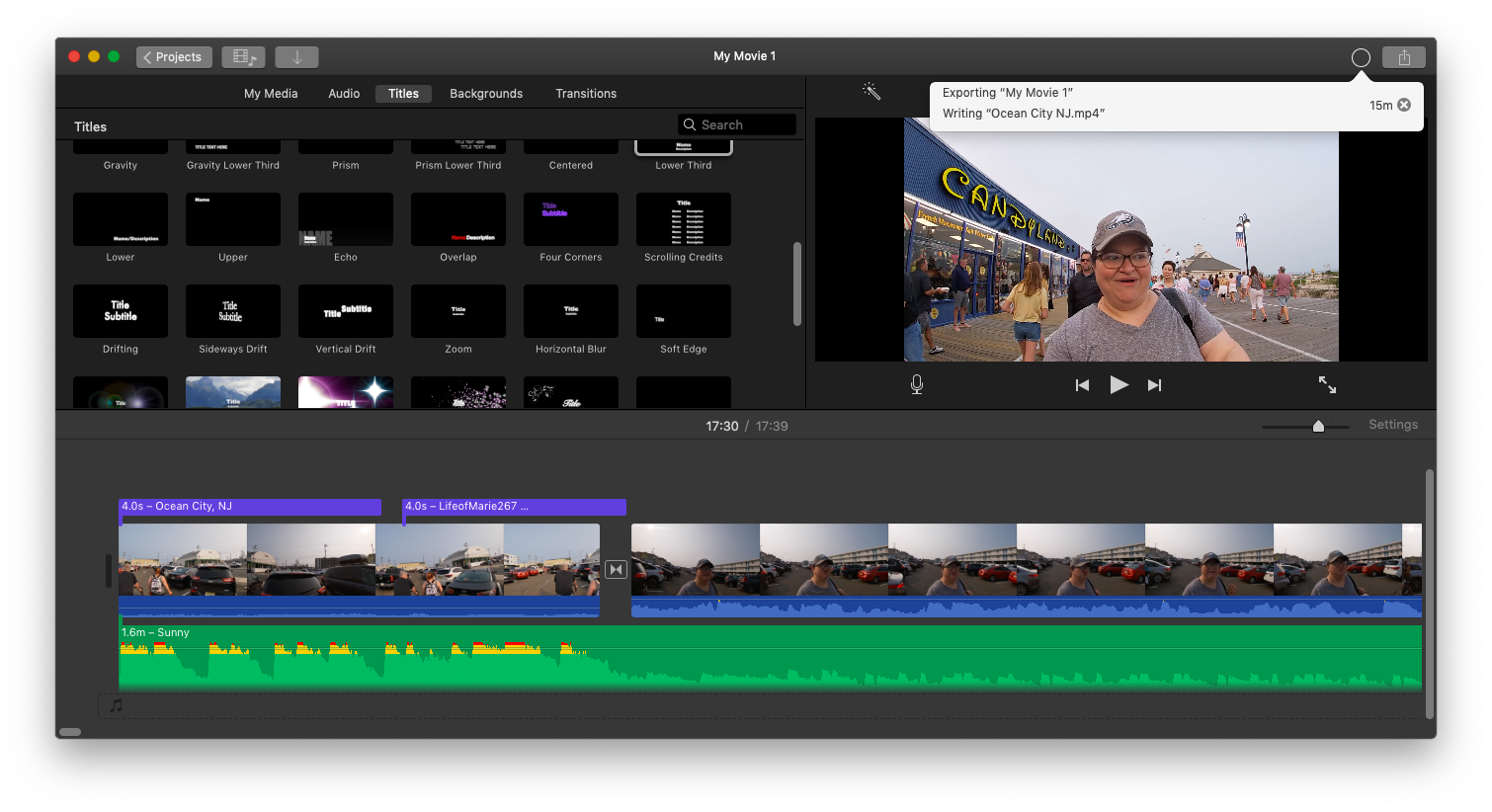The height and width of the screenshot is (812, 1492).
Task: Select the Centered title thumbnail
Action: (x=571, y=148)
